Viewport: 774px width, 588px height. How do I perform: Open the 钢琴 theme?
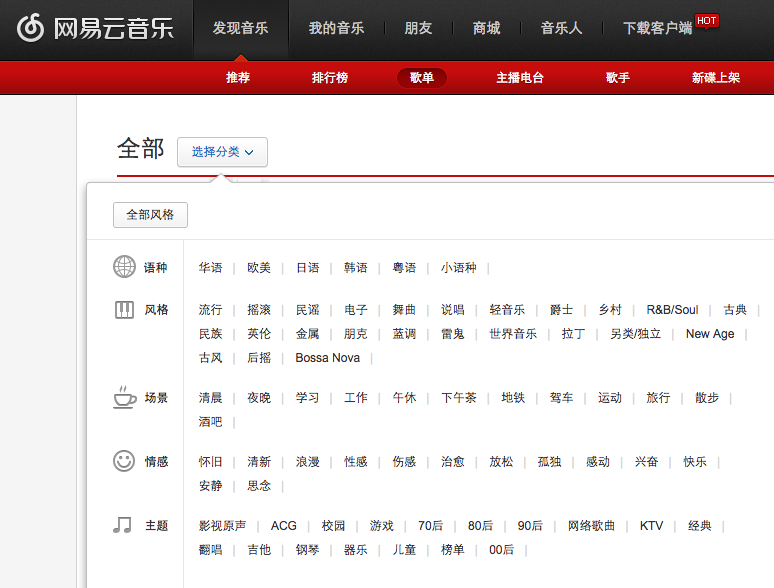click(x=308, y=550)
